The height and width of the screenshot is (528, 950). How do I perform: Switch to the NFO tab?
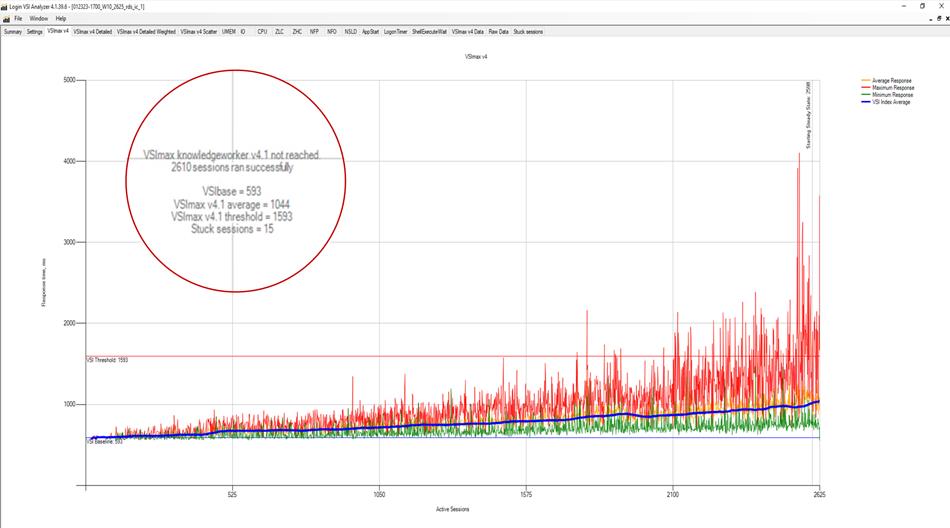point(331,32)
